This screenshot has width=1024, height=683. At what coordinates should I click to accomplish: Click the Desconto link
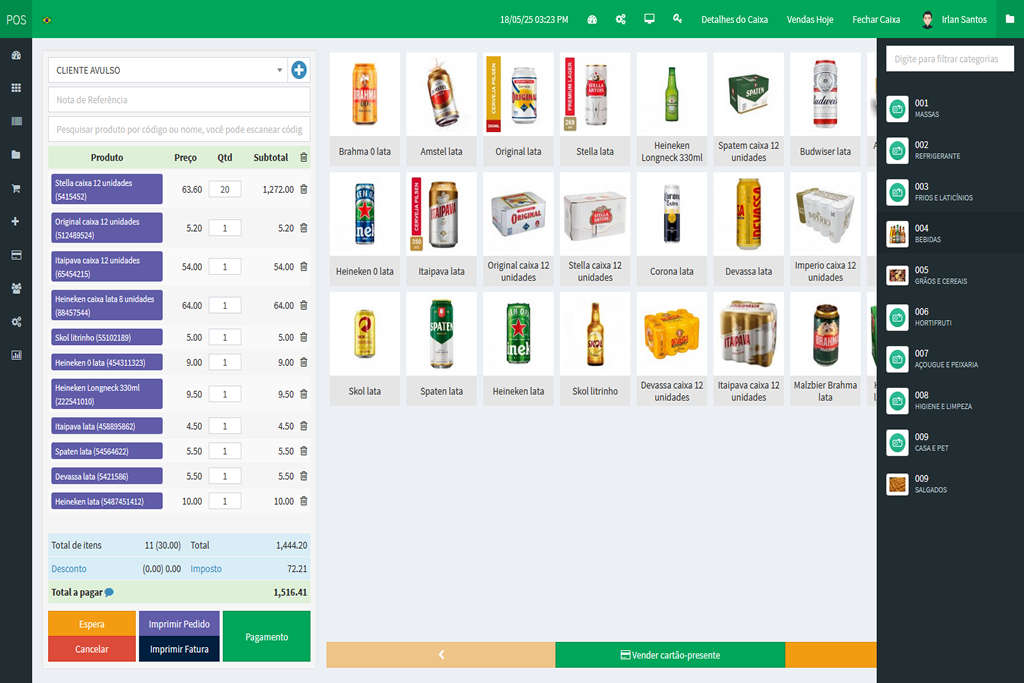[69, 568]
